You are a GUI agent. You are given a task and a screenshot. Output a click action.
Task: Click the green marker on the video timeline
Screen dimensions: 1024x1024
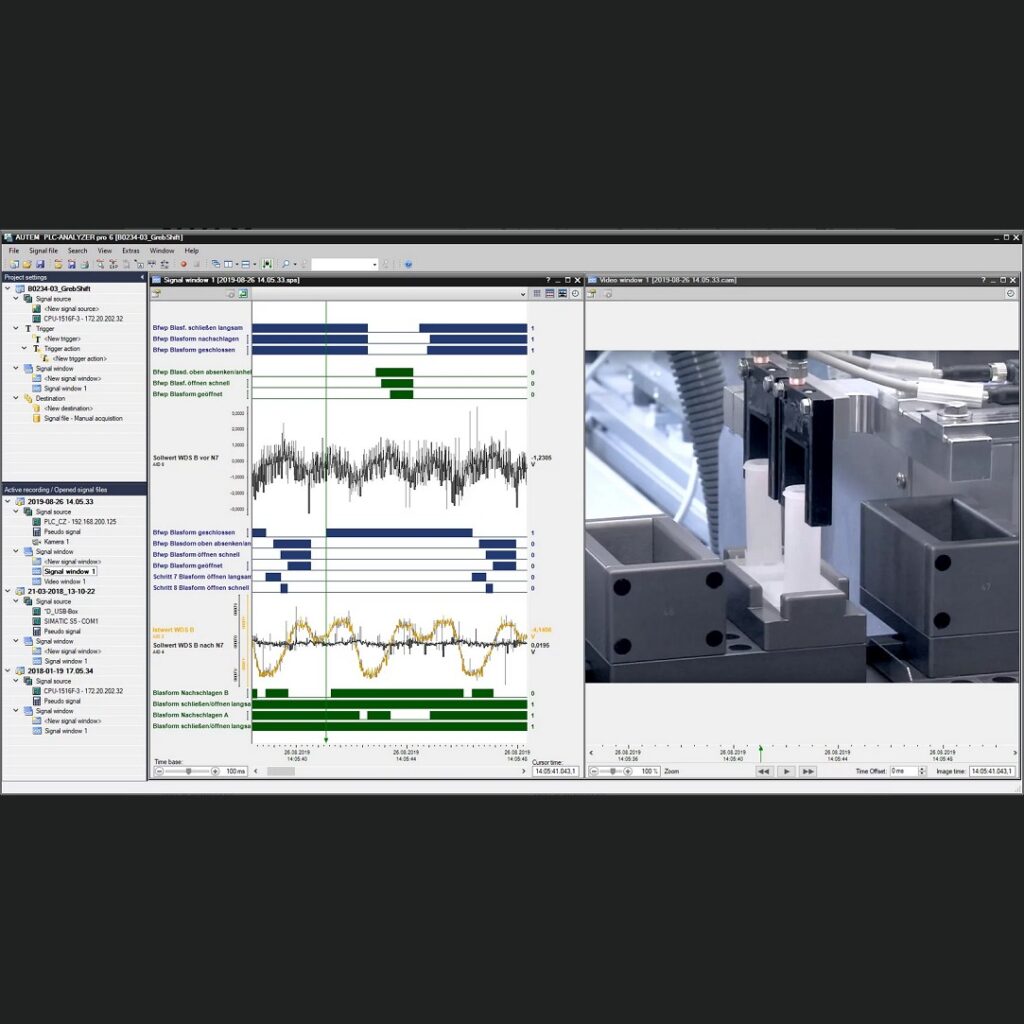tap(760, 751)
